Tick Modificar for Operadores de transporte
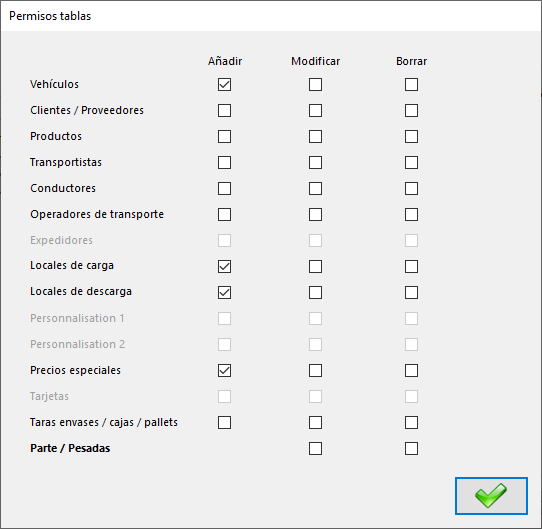 [315, 214]
